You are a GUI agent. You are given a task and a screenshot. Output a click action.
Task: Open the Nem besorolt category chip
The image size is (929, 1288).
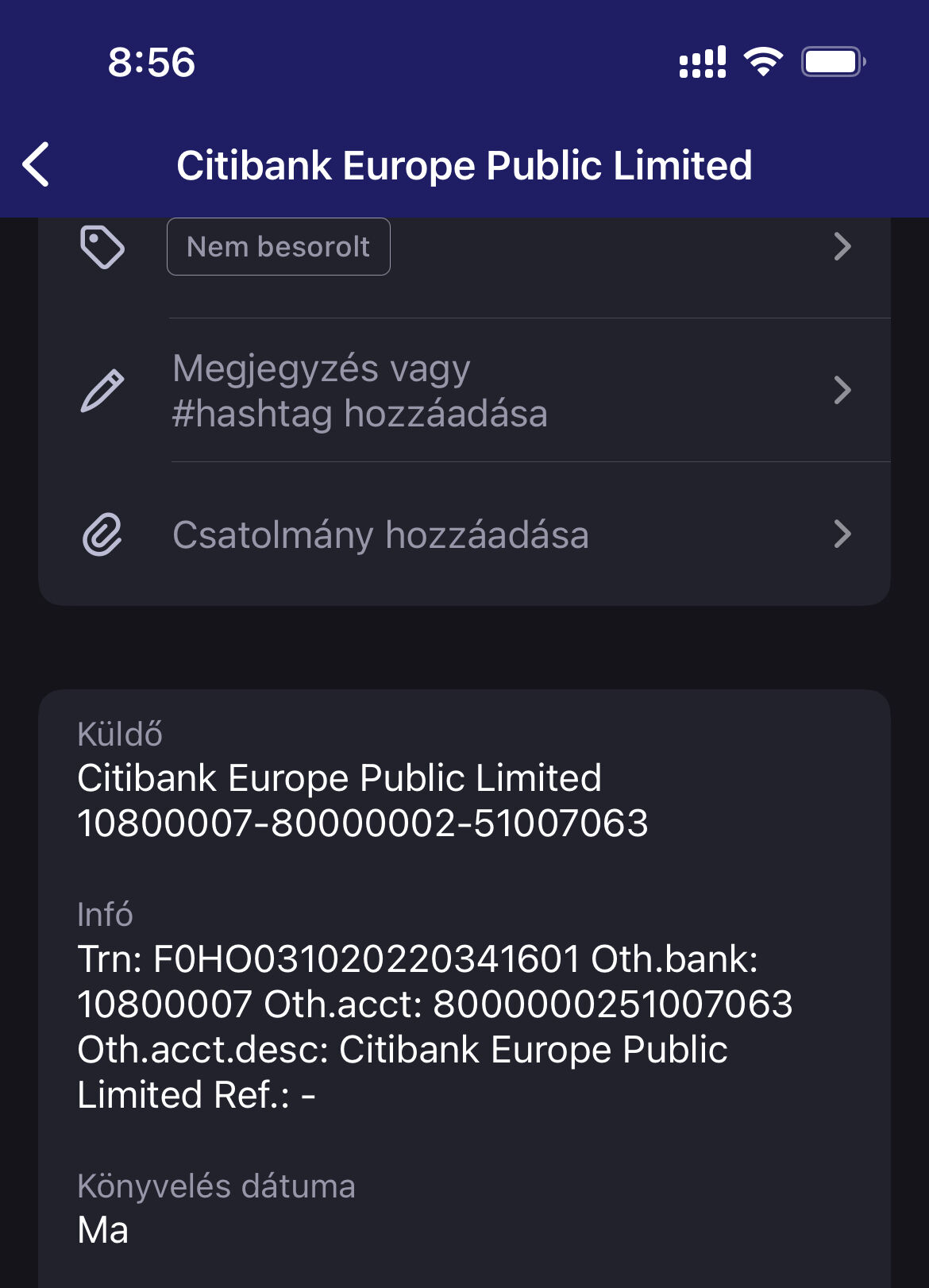coord(278,247)
